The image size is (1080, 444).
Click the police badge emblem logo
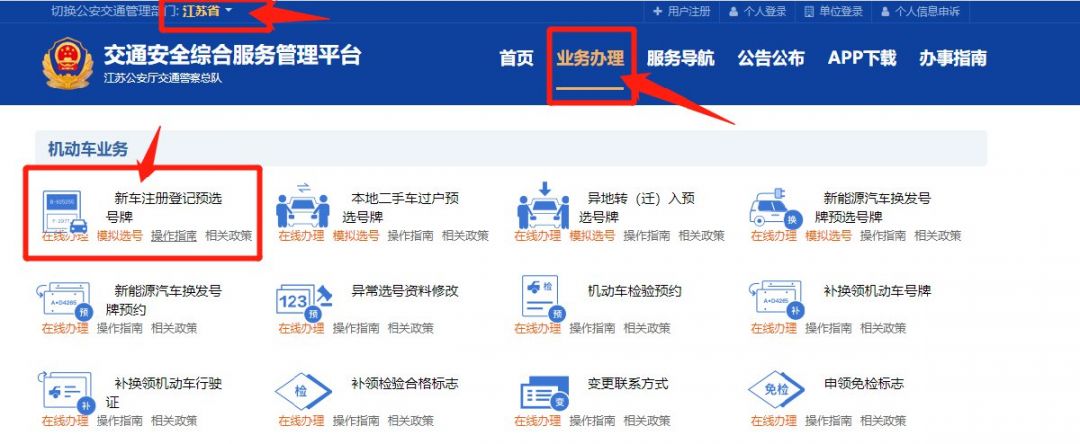click(x=67, y=63)
